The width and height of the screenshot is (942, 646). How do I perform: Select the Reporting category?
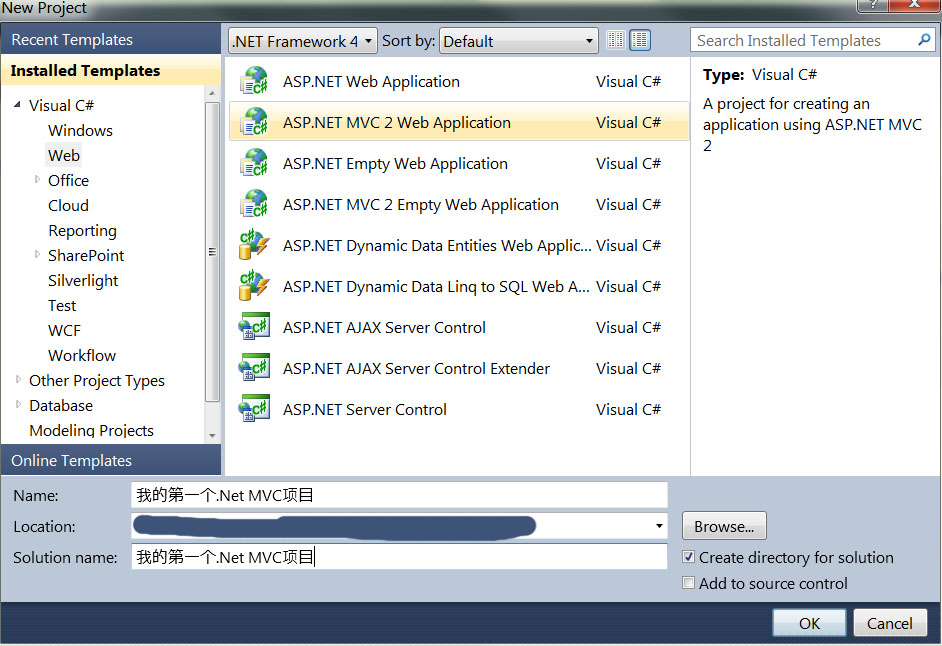82,231
